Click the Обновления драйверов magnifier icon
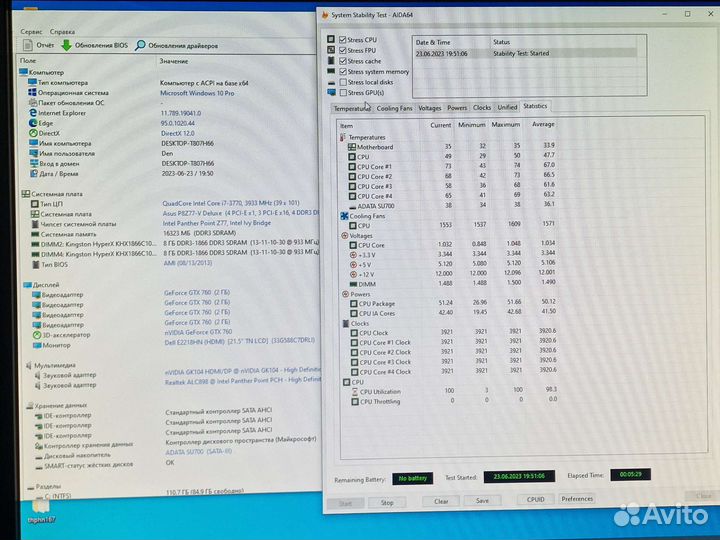The height and width of the screenshot is (540, 720). coord(140,45)
